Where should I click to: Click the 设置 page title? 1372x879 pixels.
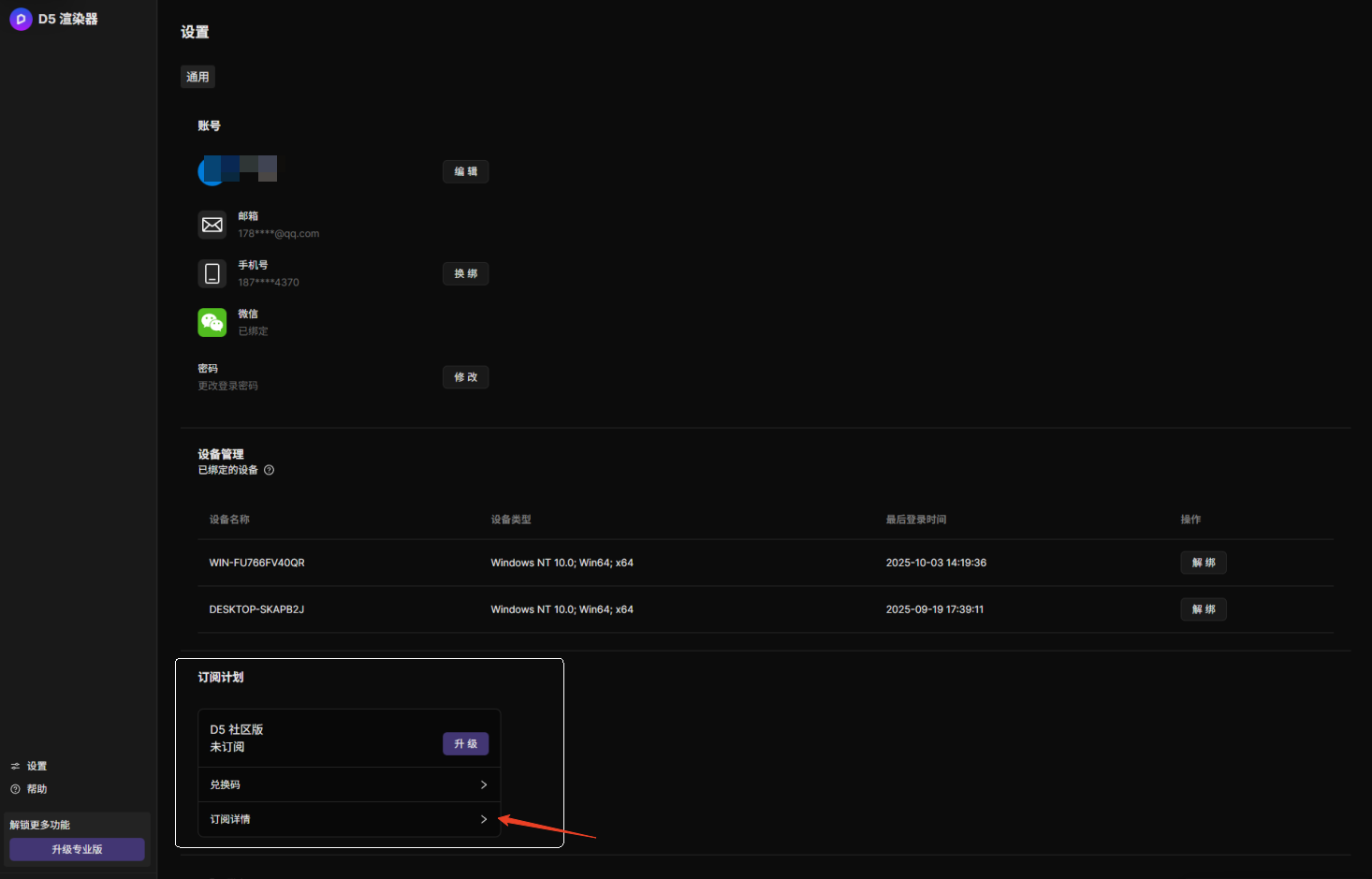[195, 32]
